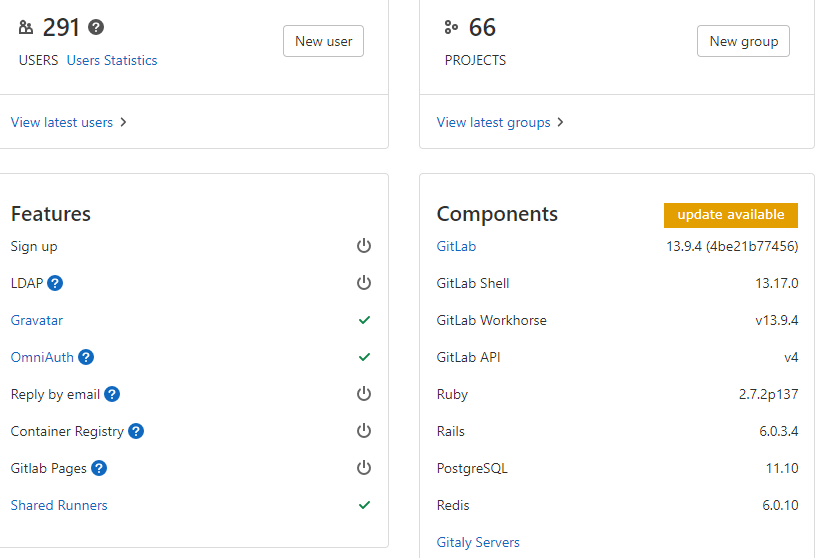Click the users icon next to 291
815x558 pixels.
[x=26, y=27]
